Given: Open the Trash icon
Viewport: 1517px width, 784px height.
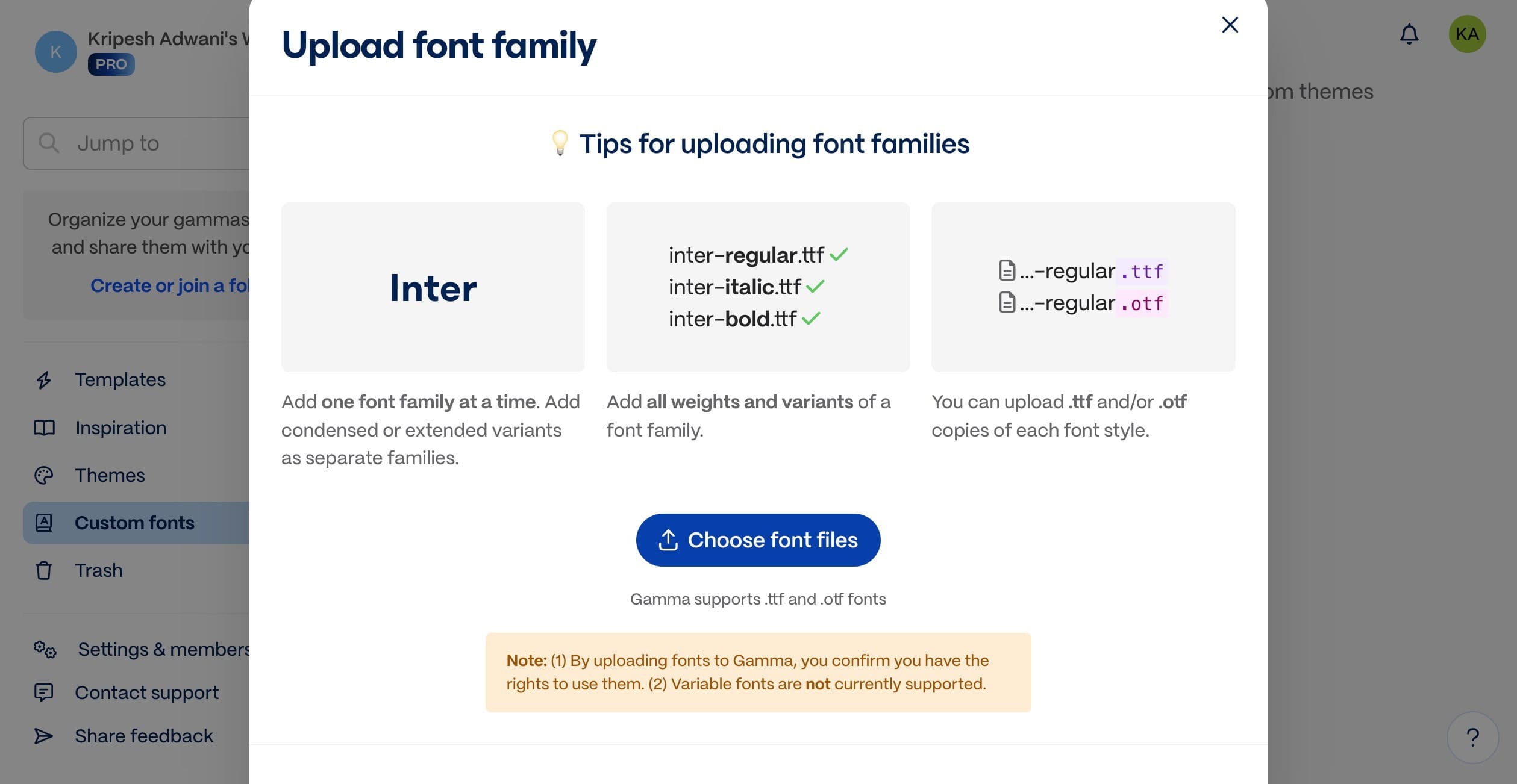Looking at the screenshot, I should 43,570.
